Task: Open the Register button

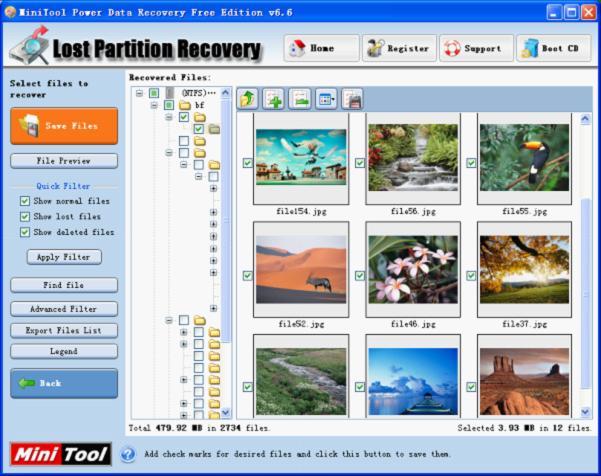Action: (399, 48)
